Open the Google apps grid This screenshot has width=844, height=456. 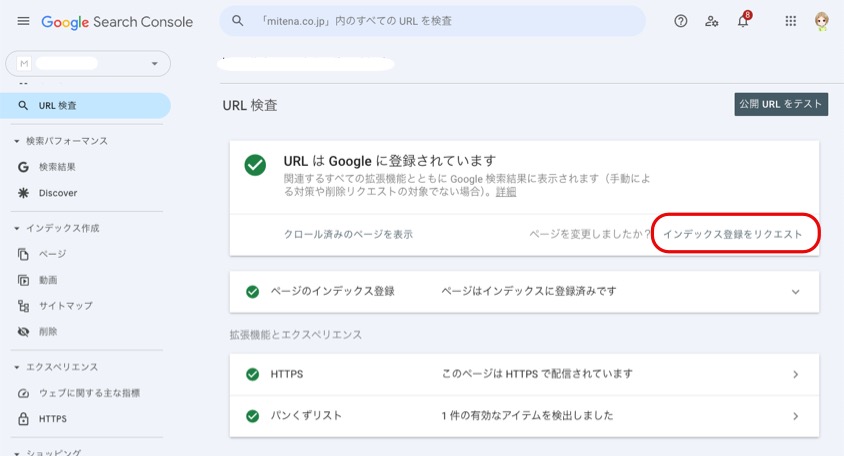tap(791, 21)
